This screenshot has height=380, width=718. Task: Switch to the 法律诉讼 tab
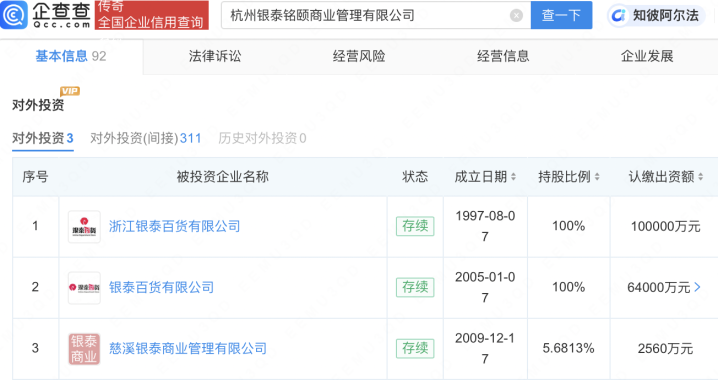215,56
